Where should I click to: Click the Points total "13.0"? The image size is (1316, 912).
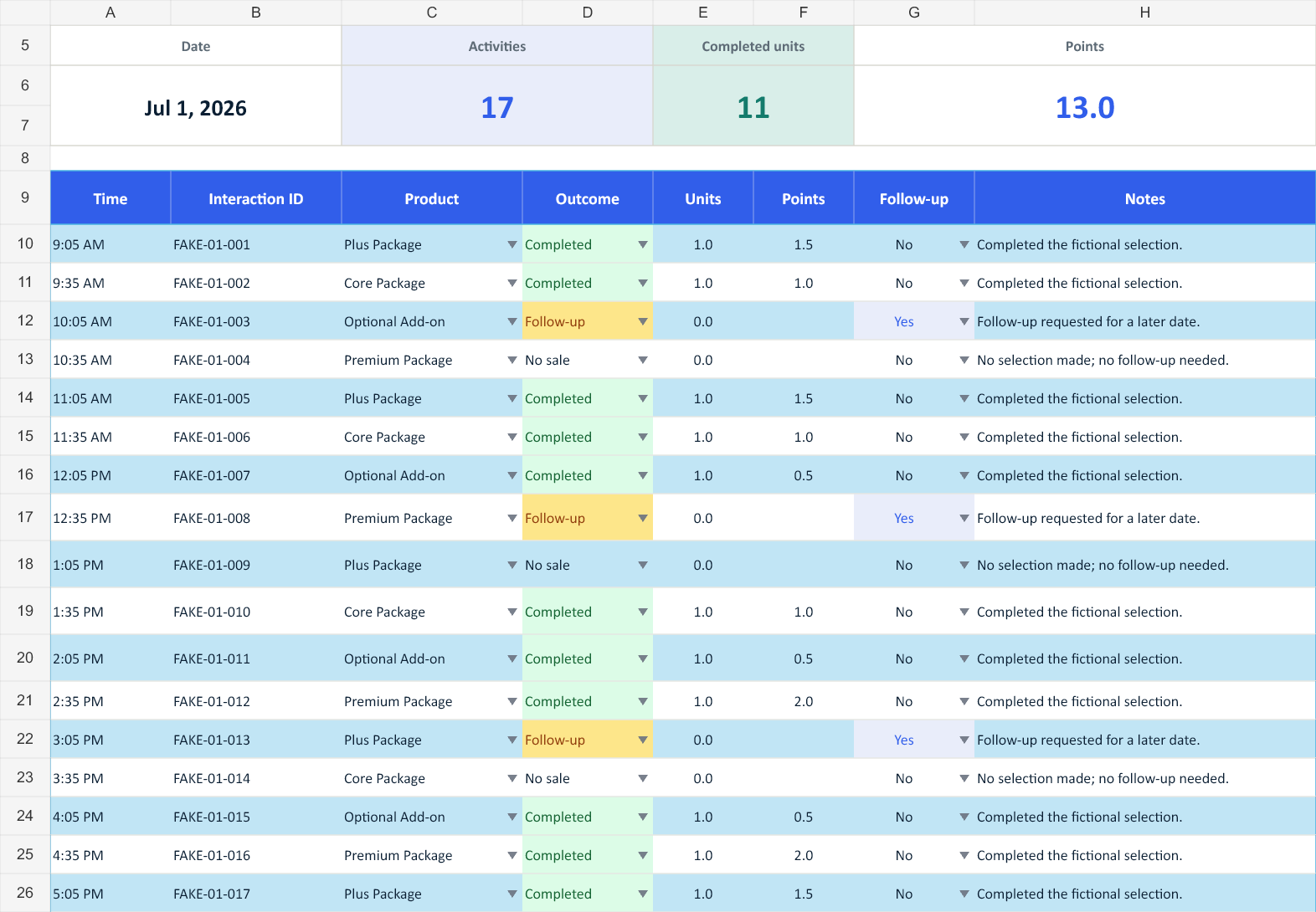1085,107
